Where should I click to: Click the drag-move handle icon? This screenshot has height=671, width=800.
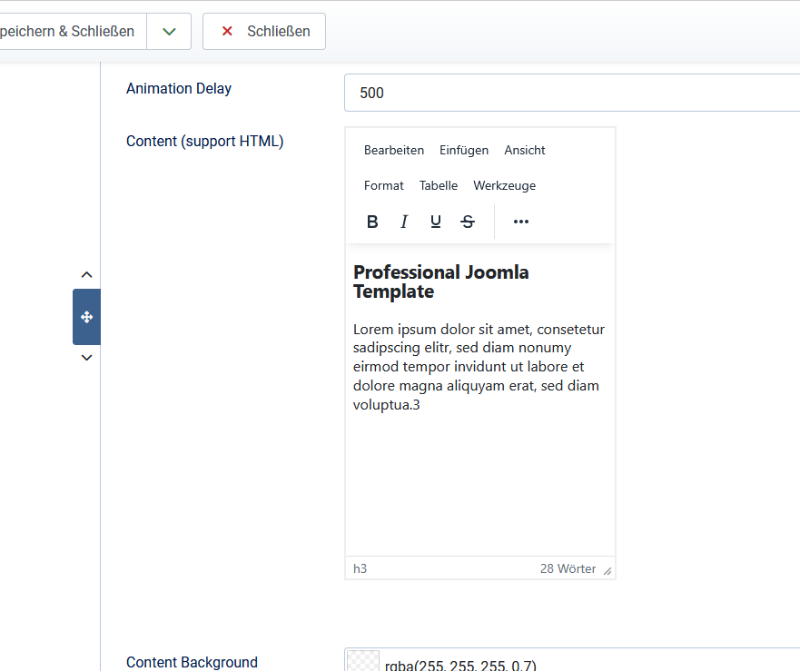pos(87,317)
